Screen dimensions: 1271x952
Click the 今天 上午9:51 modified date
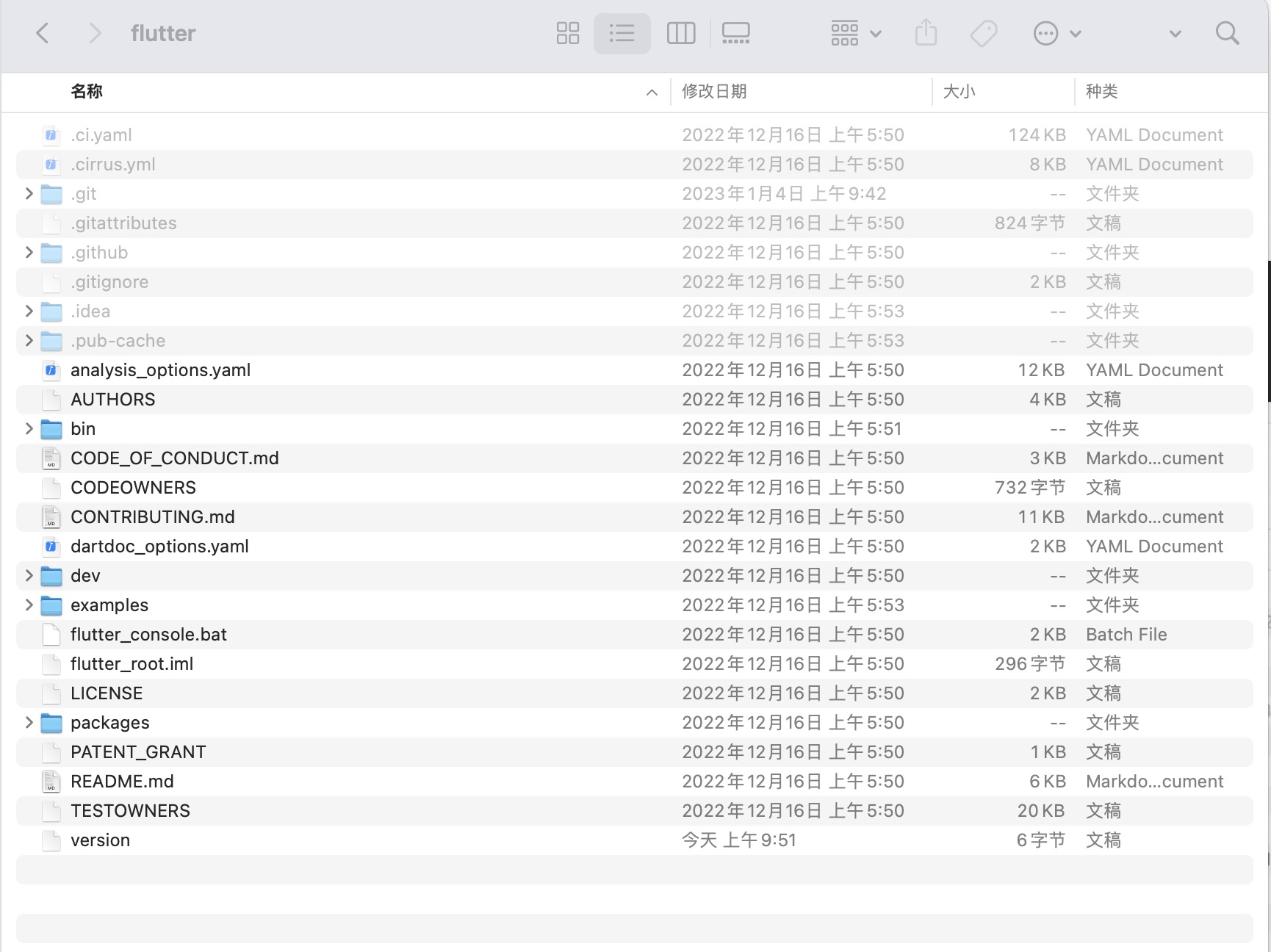pos(739,840)
